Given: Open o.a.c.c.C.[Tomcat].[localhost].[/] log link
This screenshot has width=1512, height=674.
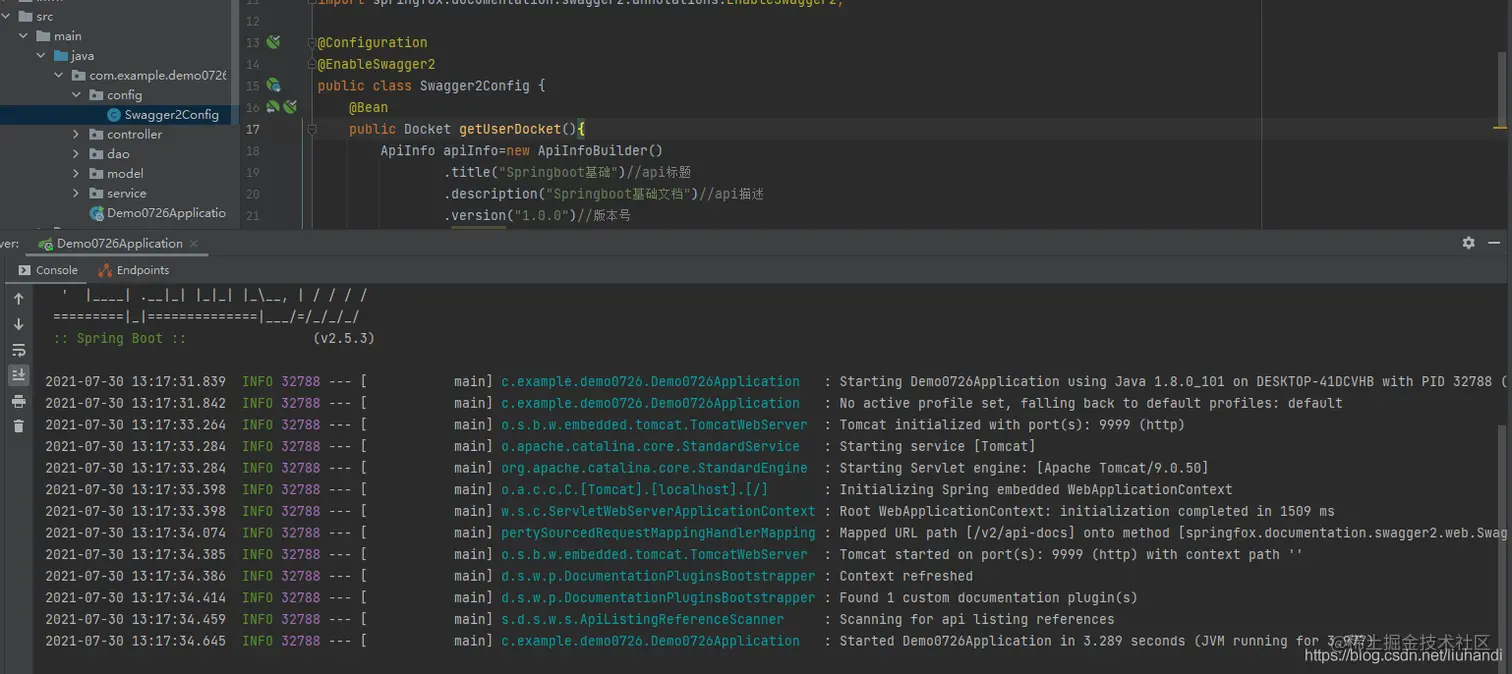Looking at the screenshot, I should point(634,490).
